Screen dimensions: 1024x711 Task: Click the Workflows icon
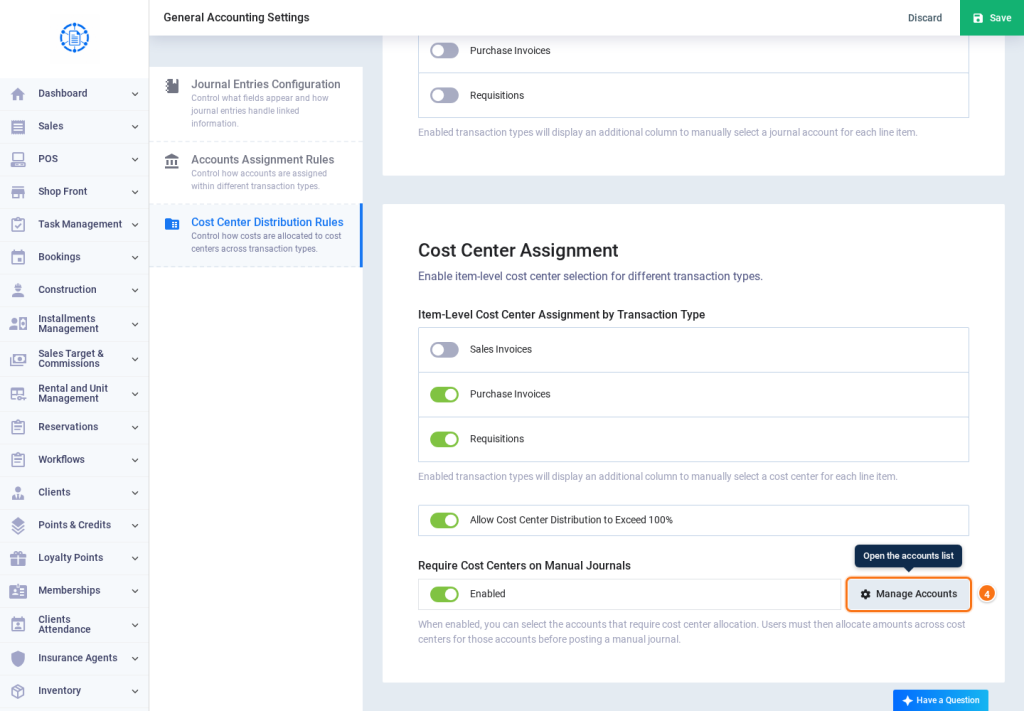(x=18, y=460)
